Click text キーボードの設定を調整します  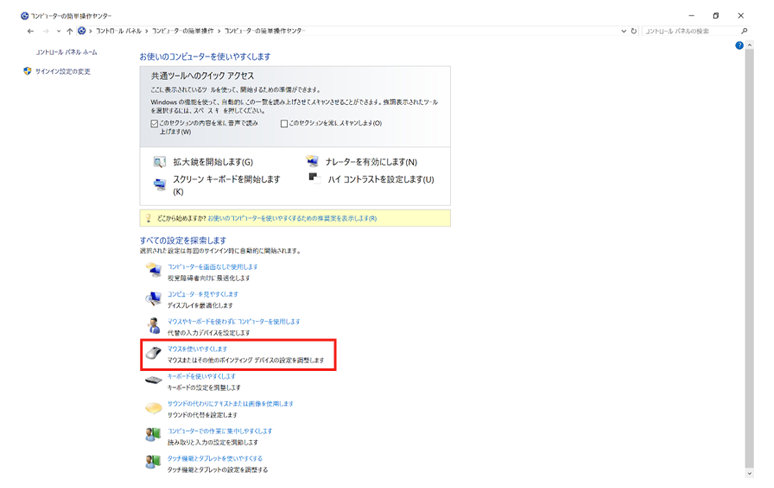(x=204, y=388)
